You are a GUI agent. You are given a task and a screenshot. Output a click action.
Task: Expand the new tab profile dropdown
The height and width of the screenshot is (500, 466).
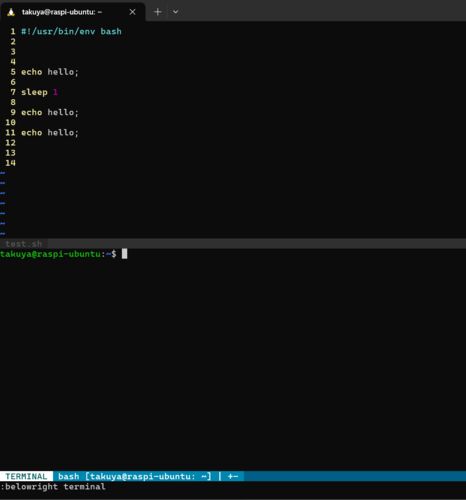click(175, 12)
